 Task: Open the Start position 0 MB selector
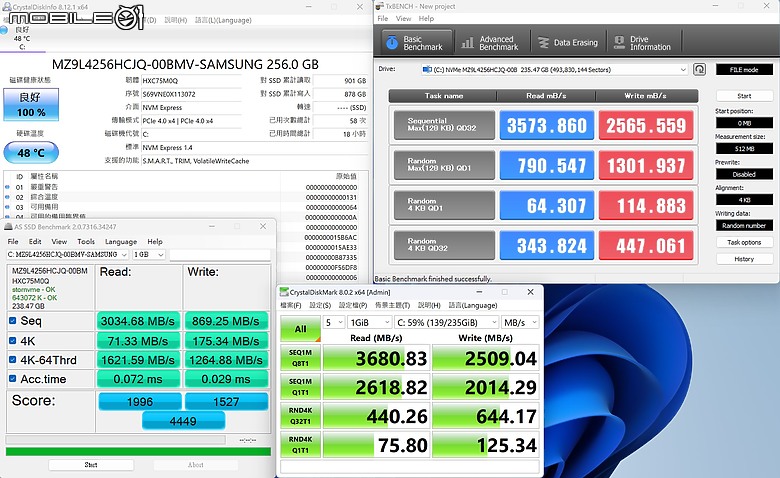744,123
